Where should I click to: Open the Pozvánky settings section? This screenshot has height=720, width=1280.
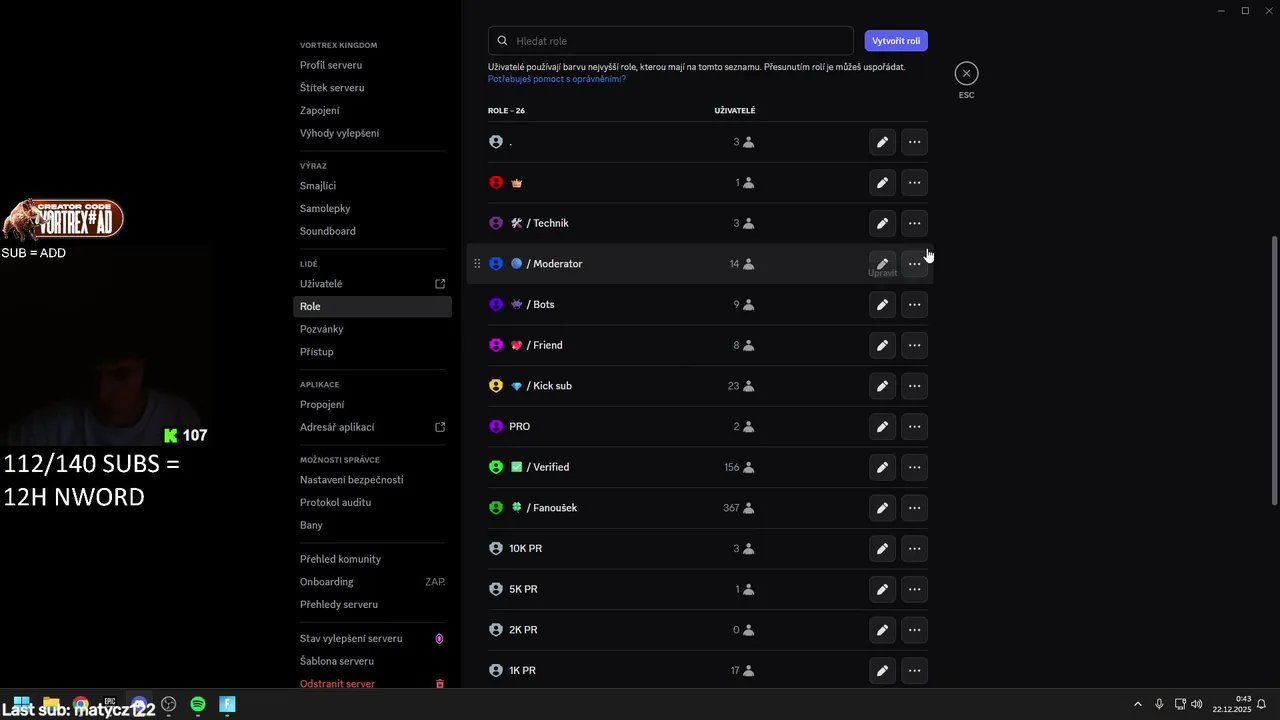[x=322, y=329]
